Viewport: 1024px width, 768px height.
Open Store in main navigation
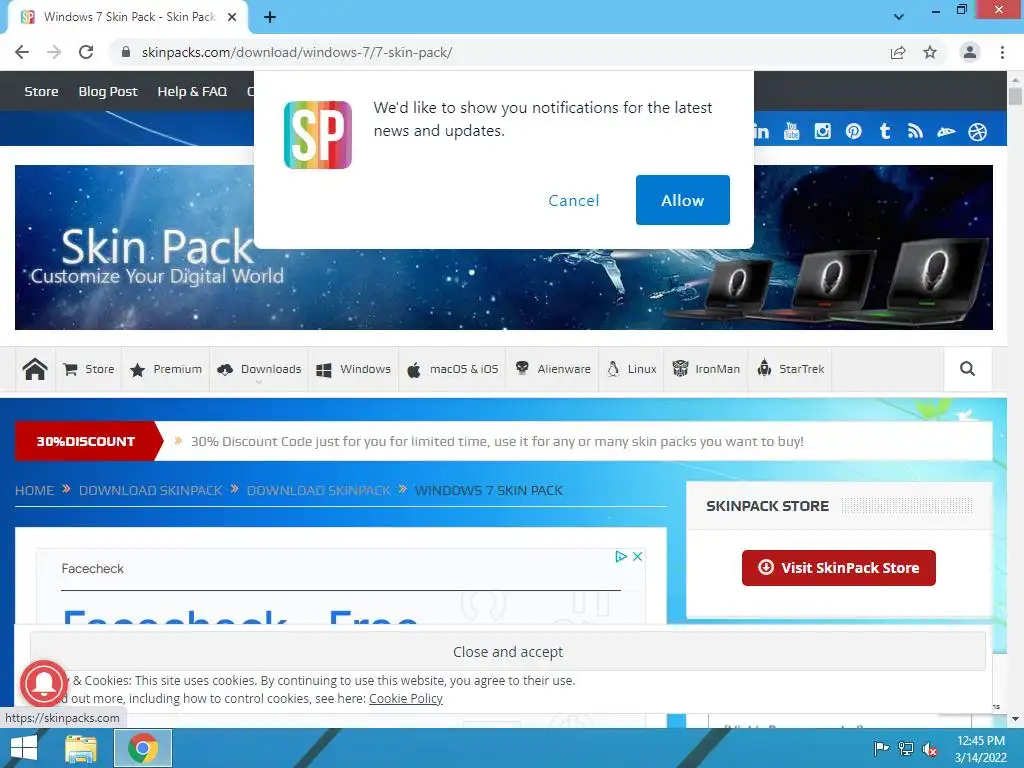[x=89, y=369]
